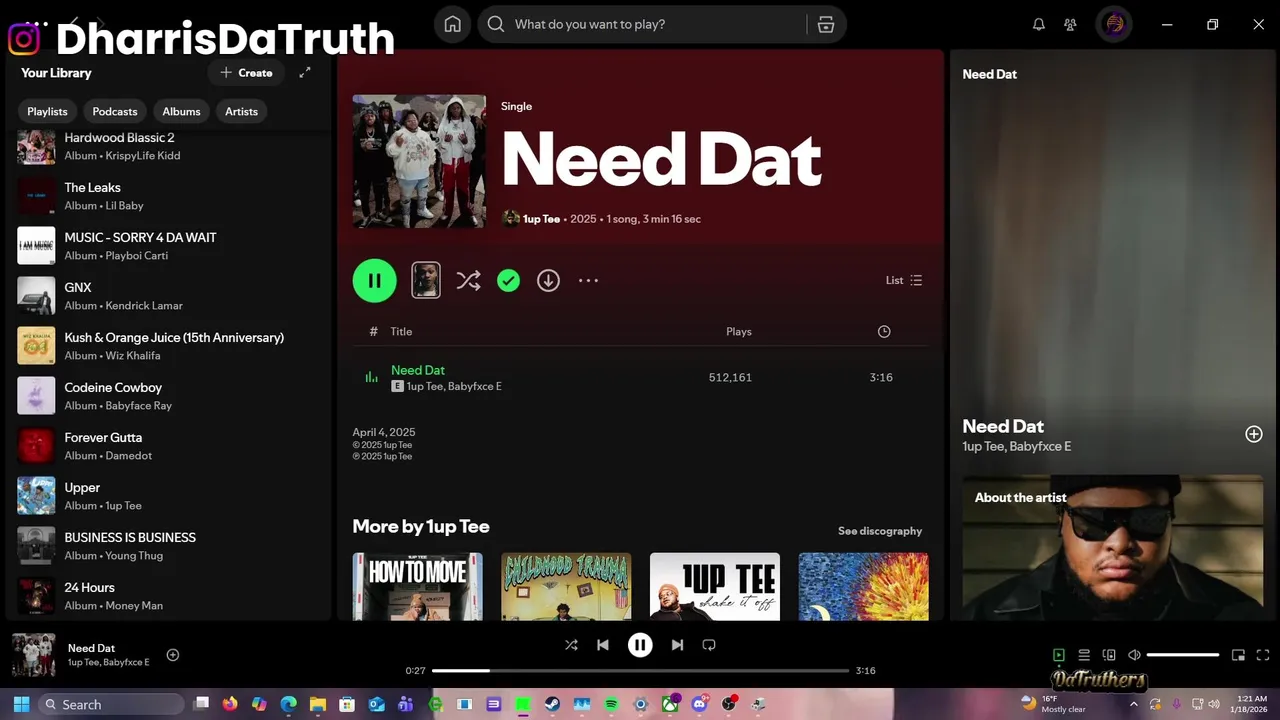This screenshot has width=1280, height=720.
Task: Toggle shuffle in the bottom player bar
Action: click(x=571, y=645)
